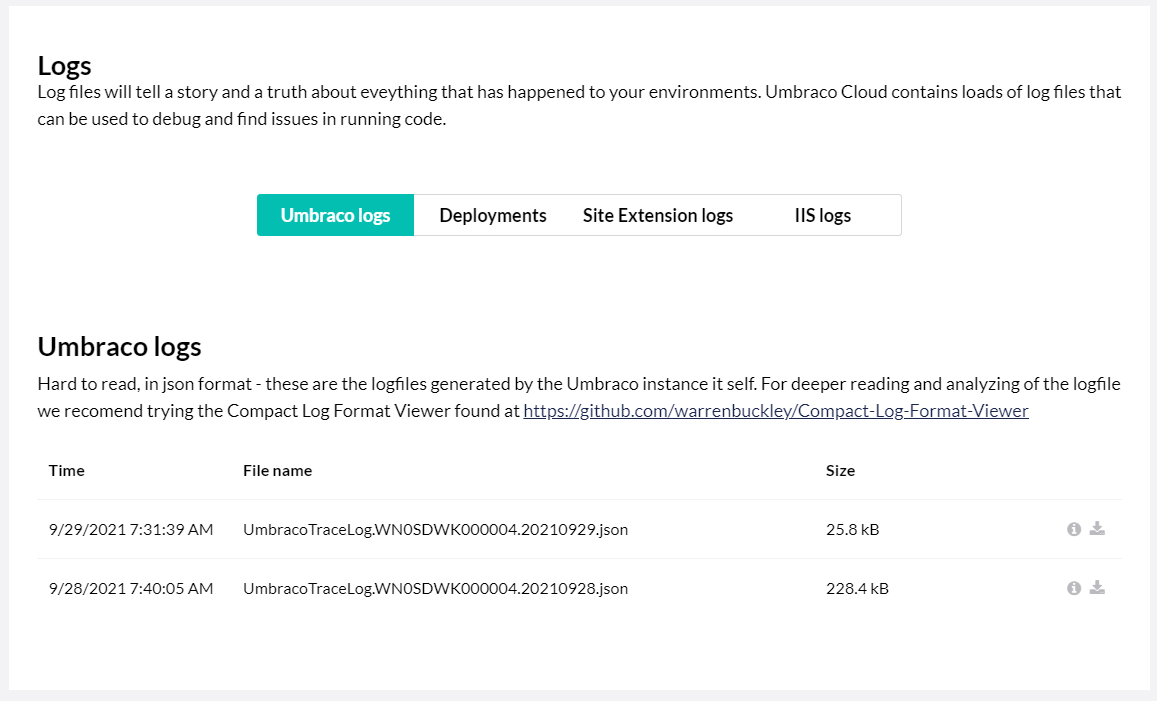Click the 9/28/2021 7:40:05 AM timestamp
The width and height of the screenshot is (1157, 701).
tap(131, 588)
